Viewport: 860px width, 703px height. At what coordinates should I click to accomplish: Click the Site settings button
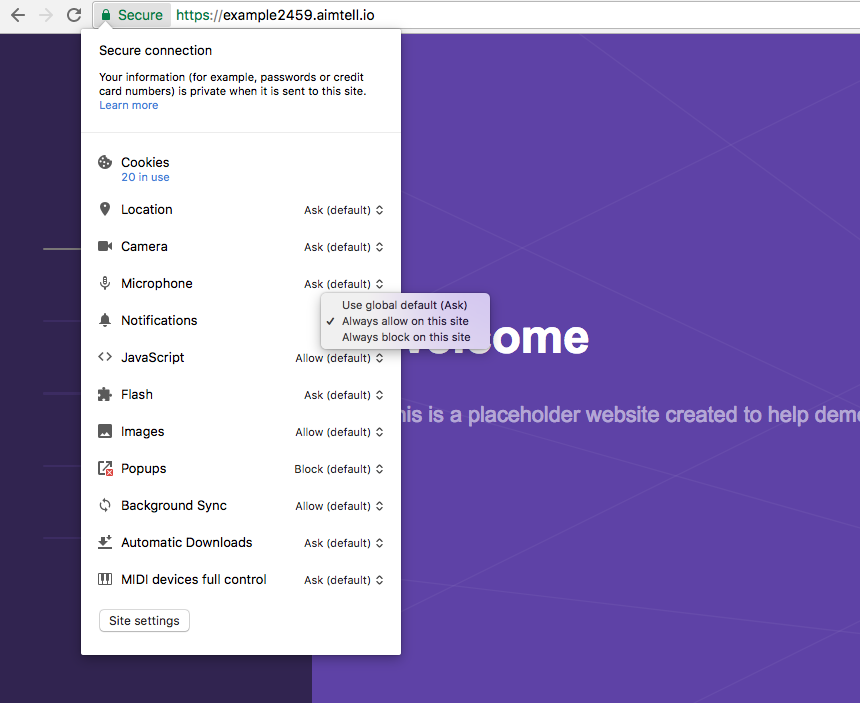(x=144, y=621)
